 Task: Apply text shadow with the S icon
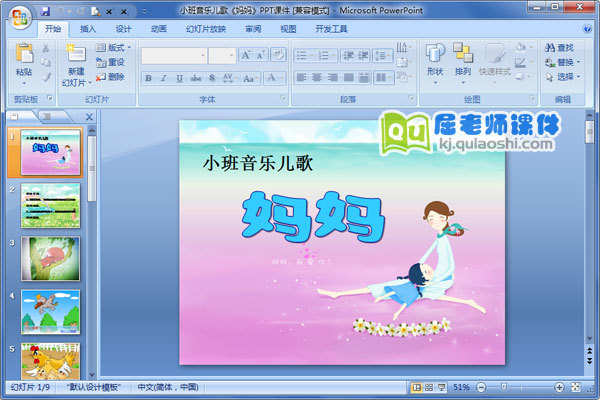pos(212,78)
